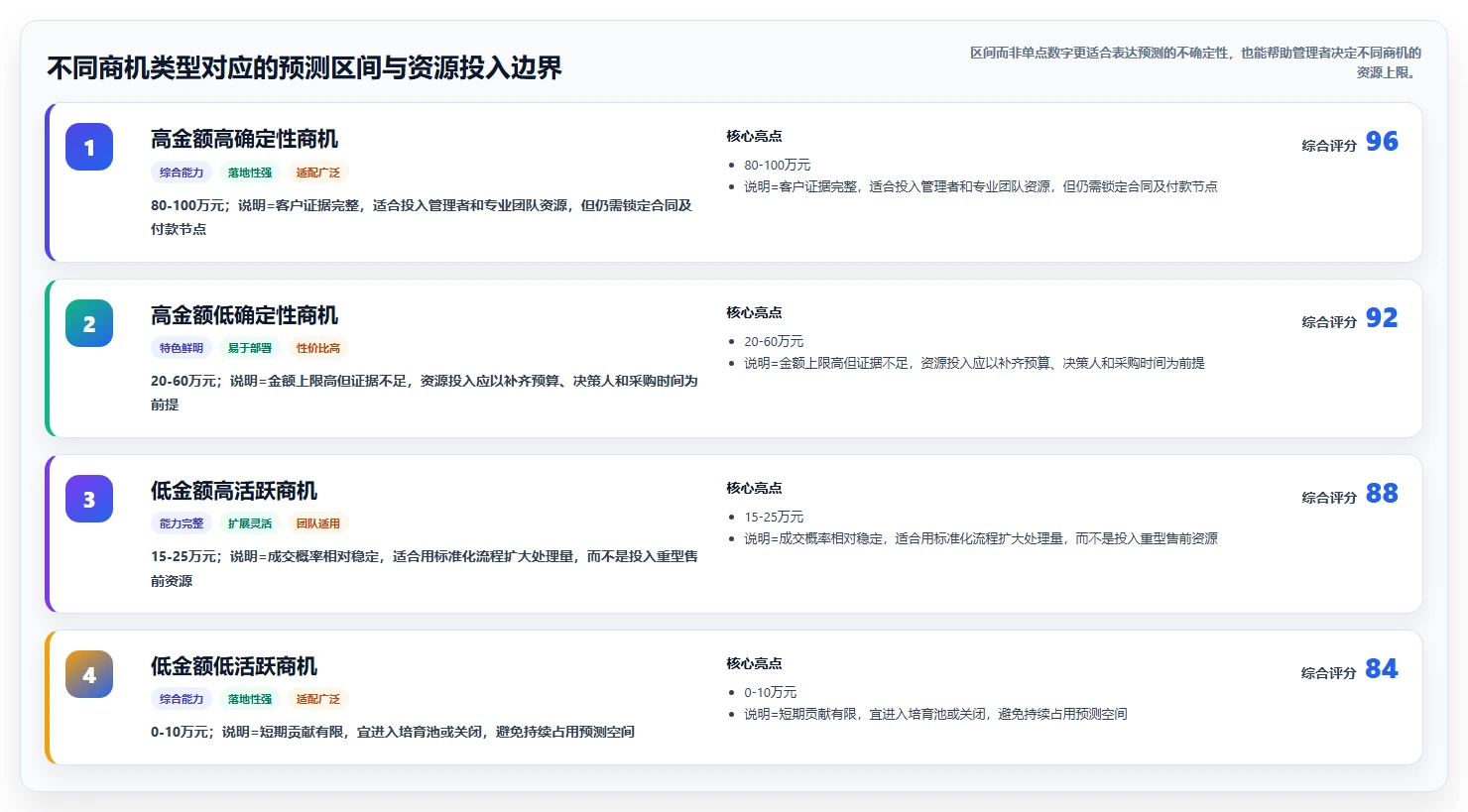This screenshot has height=812, width=1468.
Task: Click the 扩展灵活 tag
Action: tap(250, 523)
